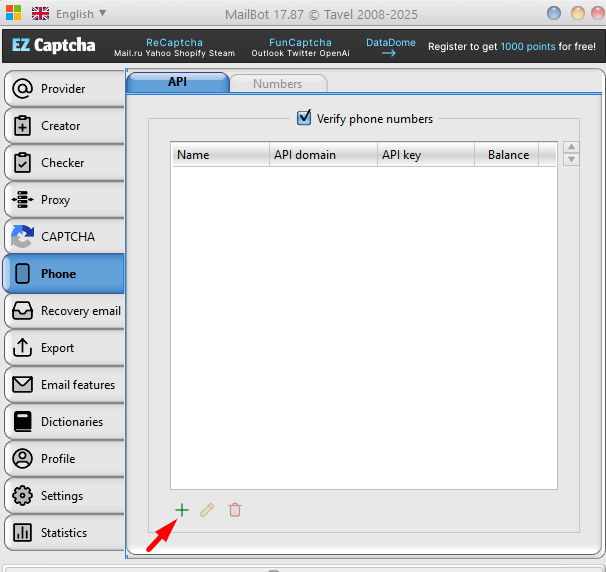Image resolution: width=606 pixels, height=572 pixels.
Task: Open the Checker section
Action: [x=65, y=163]
